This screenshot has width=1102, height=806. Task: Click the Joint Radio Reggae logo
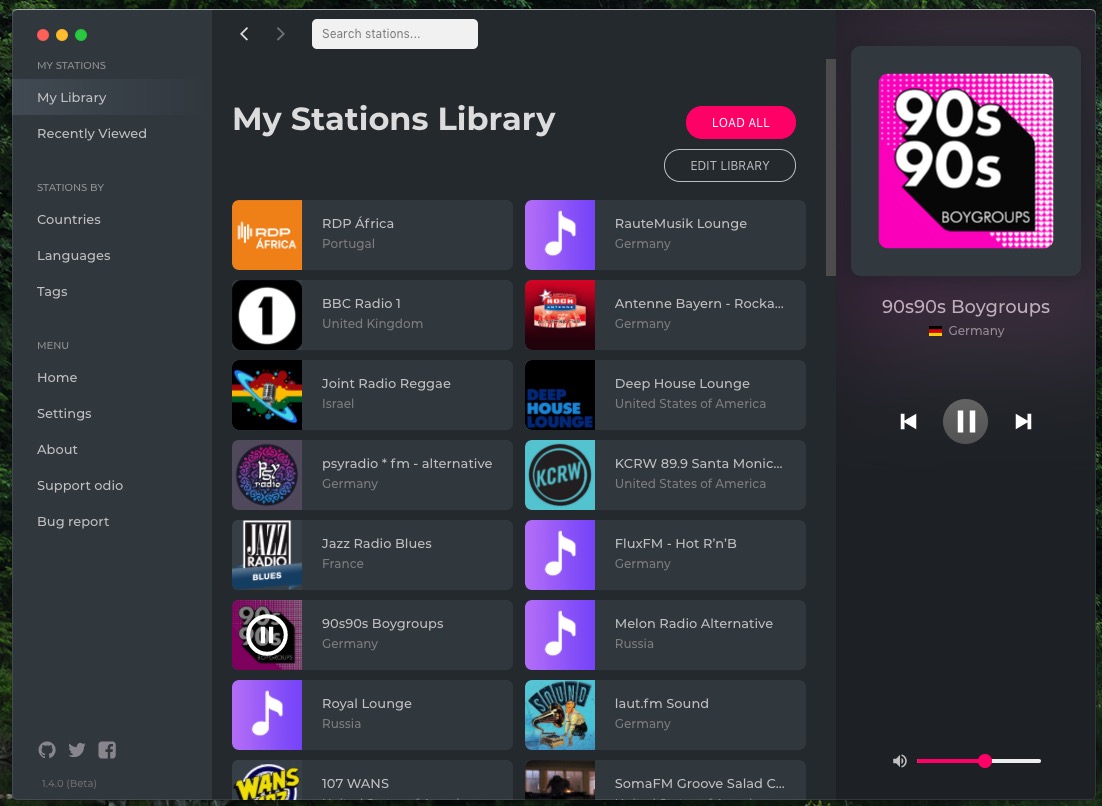[x=267, y=395]
